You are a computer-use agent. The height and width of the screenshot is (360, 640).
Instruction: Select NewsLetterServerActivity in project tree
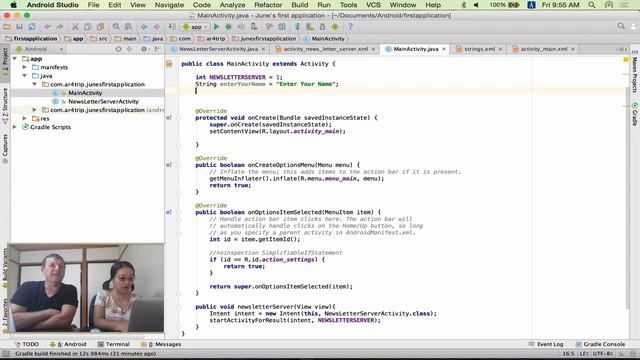[x=103, y=101]
